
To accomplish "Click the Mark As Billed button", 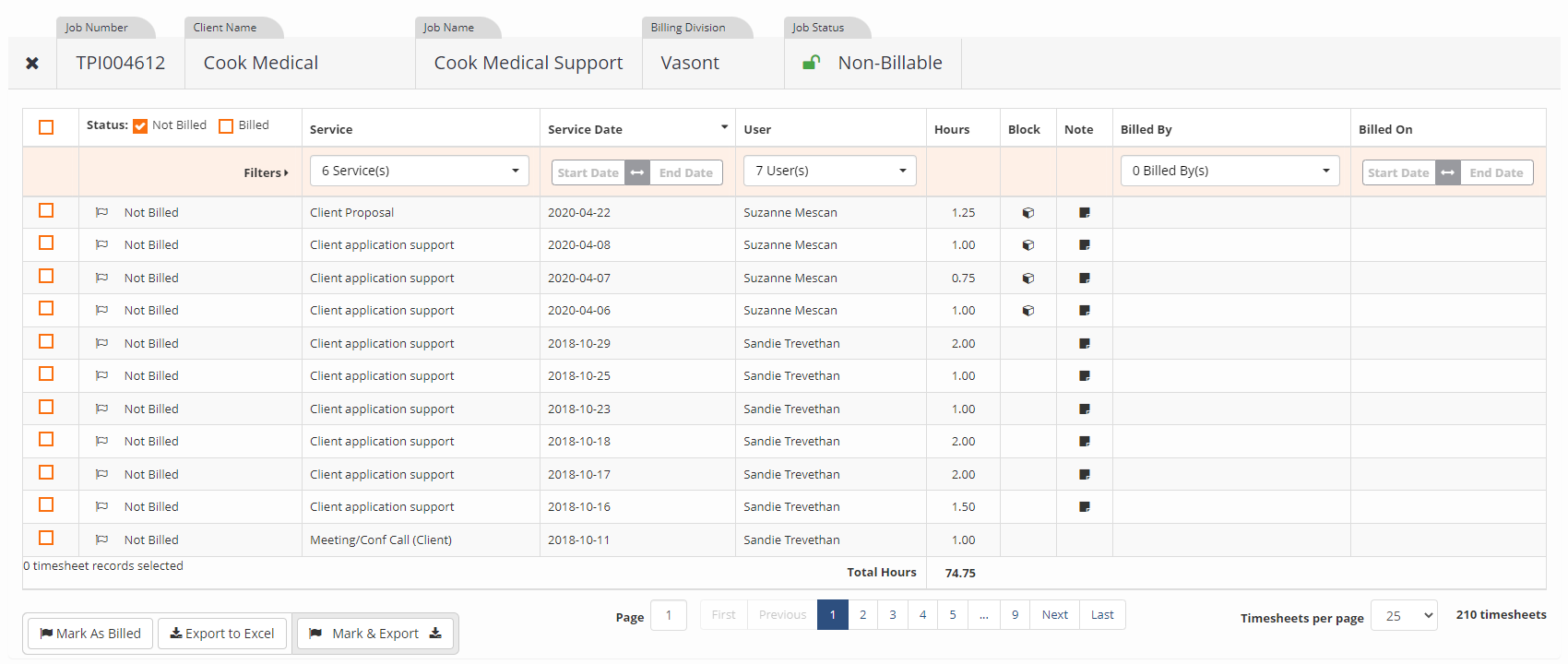I will (90, 634).
